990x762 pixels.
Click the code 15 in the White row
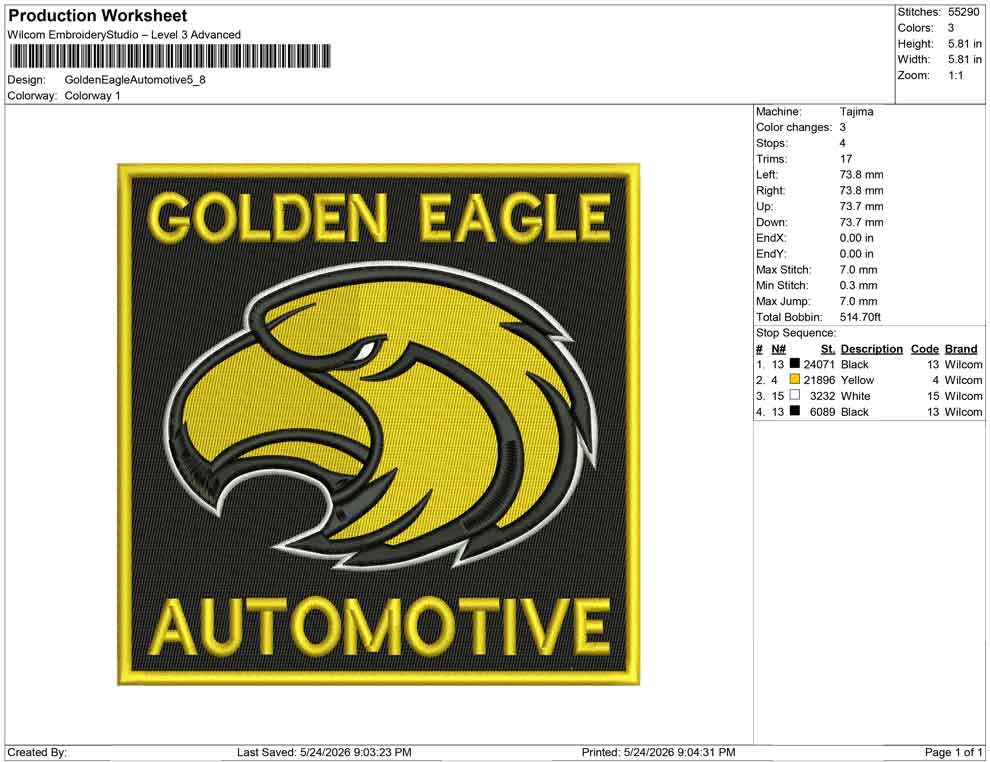[x=933, y=396]
